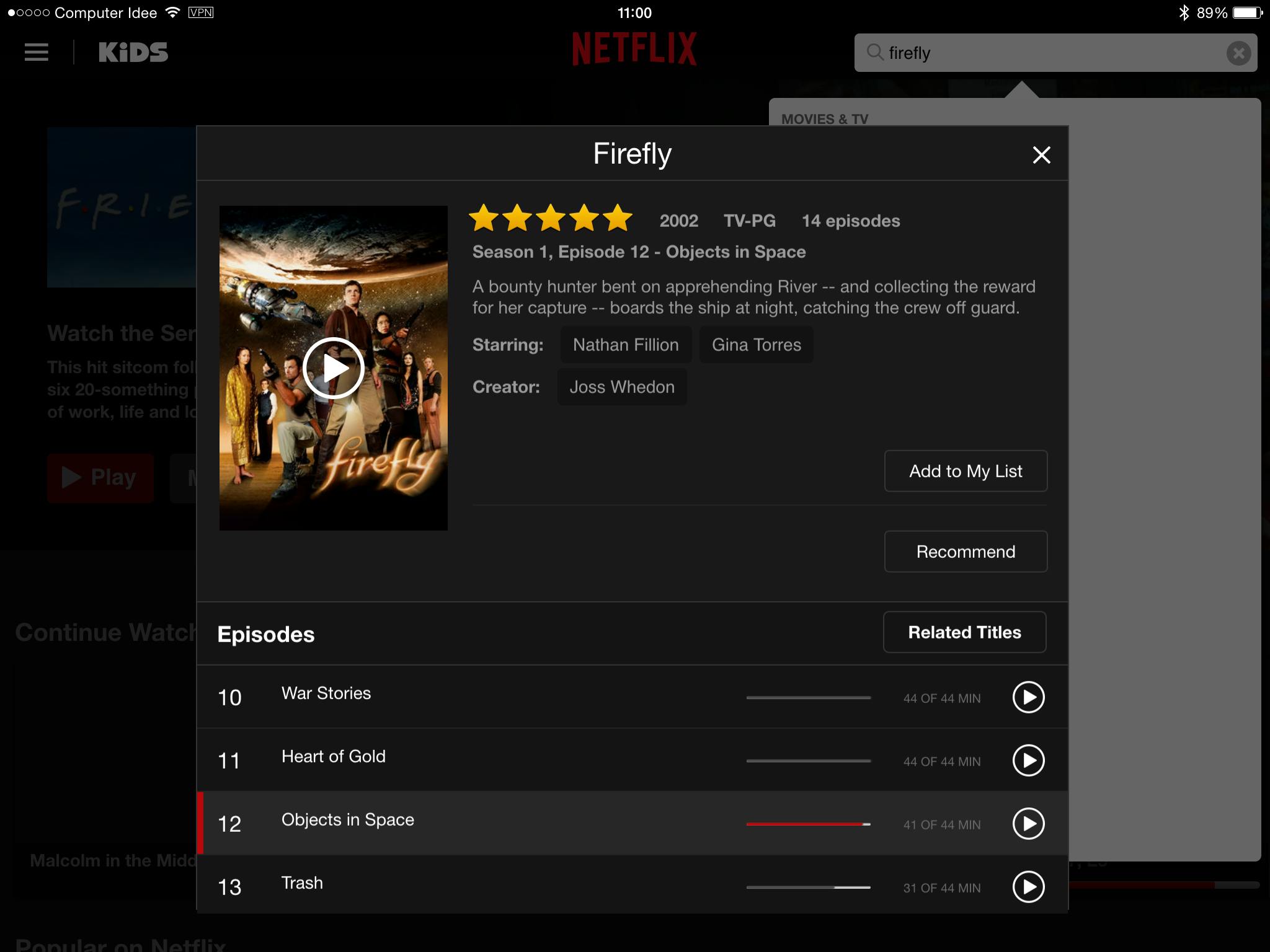This screenshot has height=952, width=1270.
Task: Rate Firefly five stars
Action: tap(618, 218)
